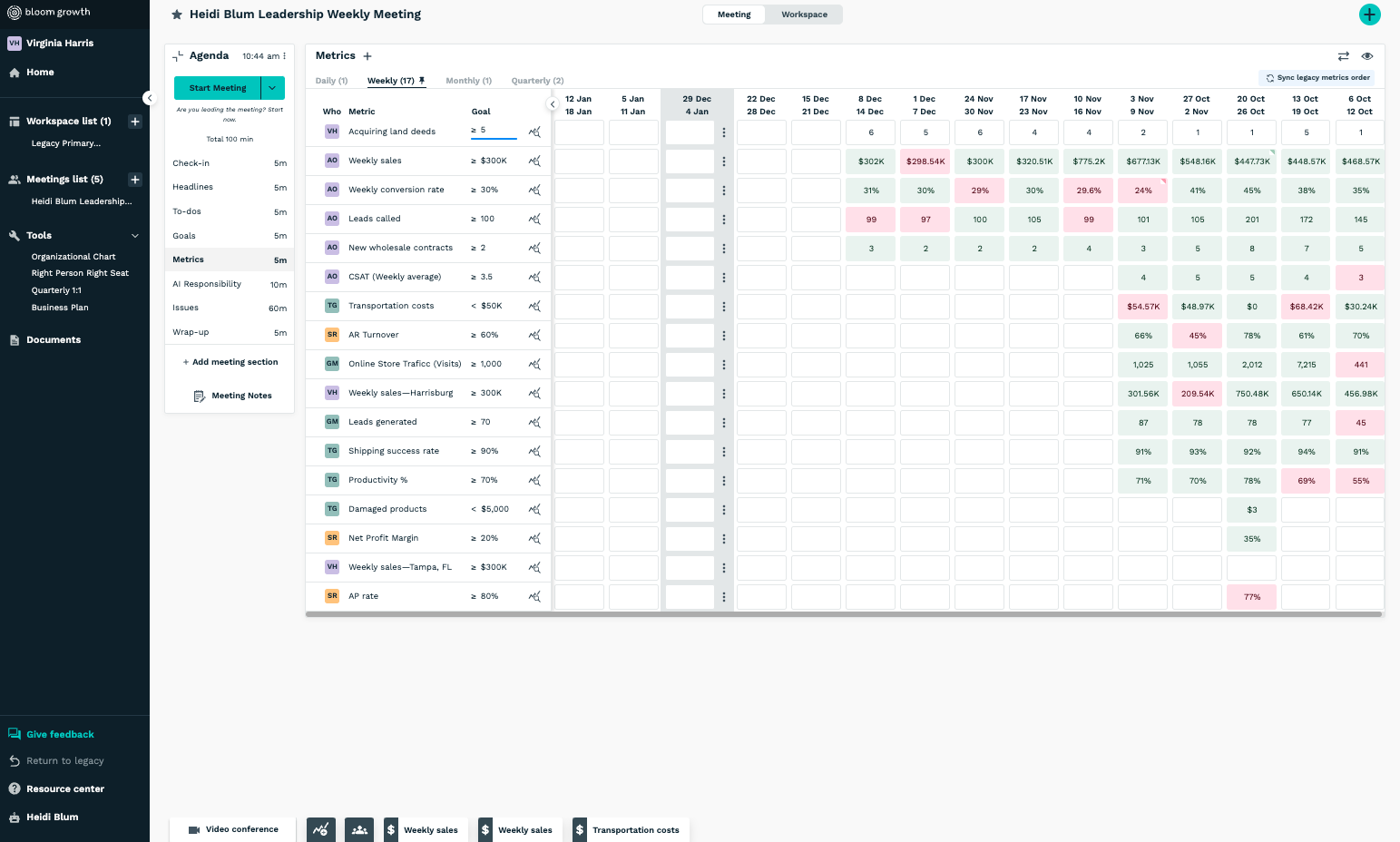Click the teal plus button at top right
The image size is (1400, 842).
click(1369, 15)
